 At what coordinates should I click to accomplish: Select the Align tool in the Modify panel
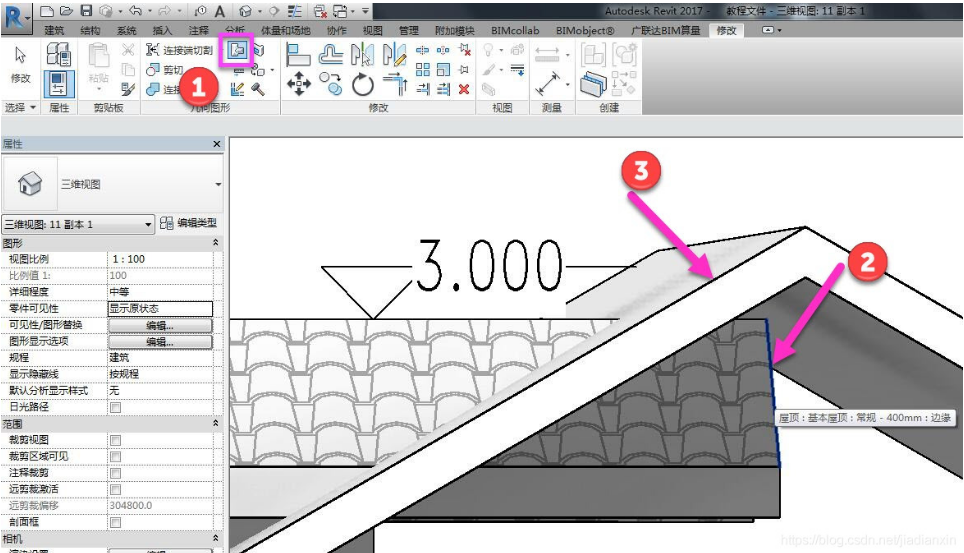(298, 56)
